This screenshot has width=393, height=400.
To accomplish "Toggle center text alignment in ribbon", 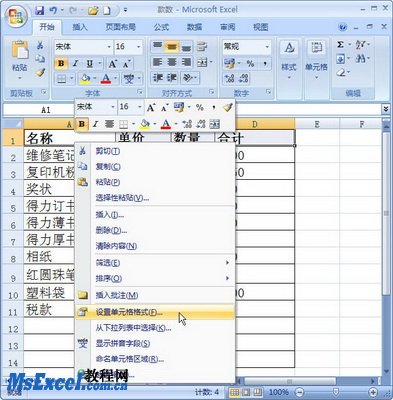I will tap(172, 62).
